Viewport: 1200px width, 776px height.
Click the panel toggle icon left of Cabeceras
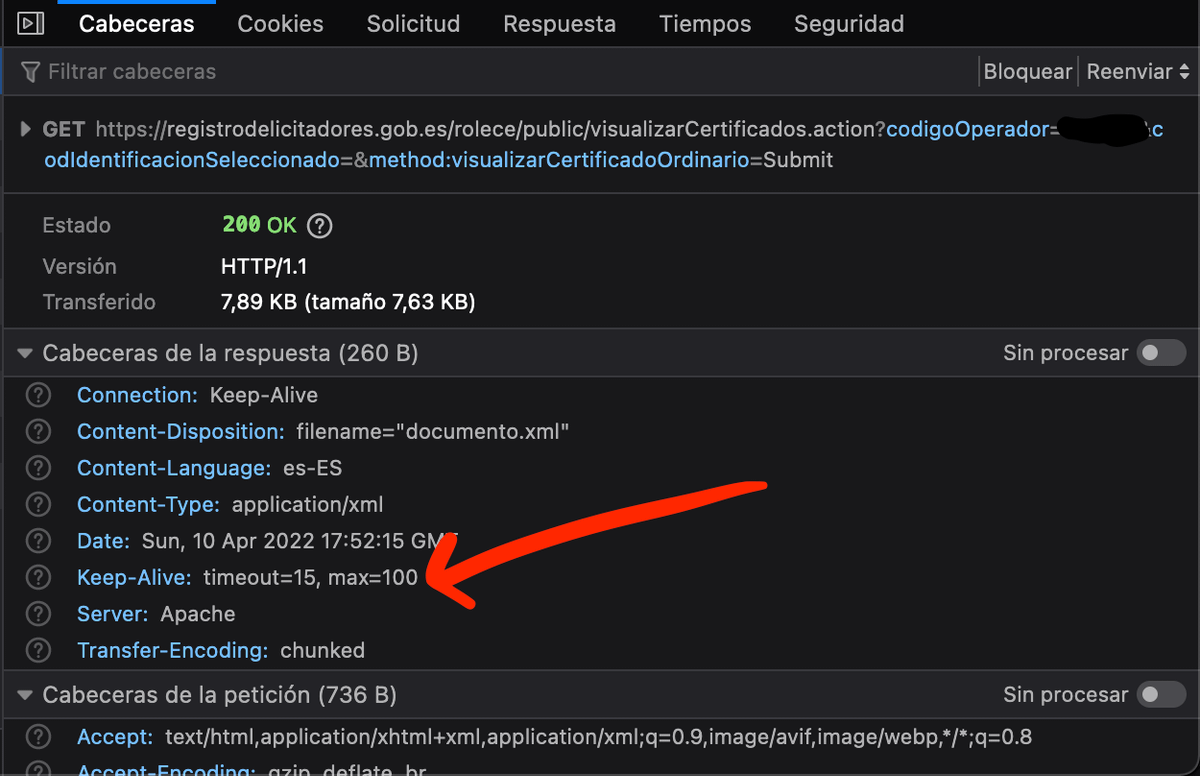[x=31, y=23]
